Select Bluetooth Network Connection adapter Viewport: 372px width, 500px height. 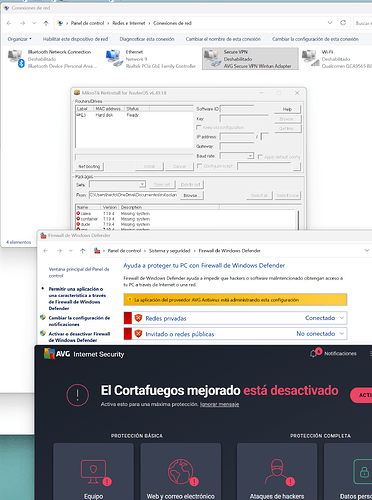(53, 59)
